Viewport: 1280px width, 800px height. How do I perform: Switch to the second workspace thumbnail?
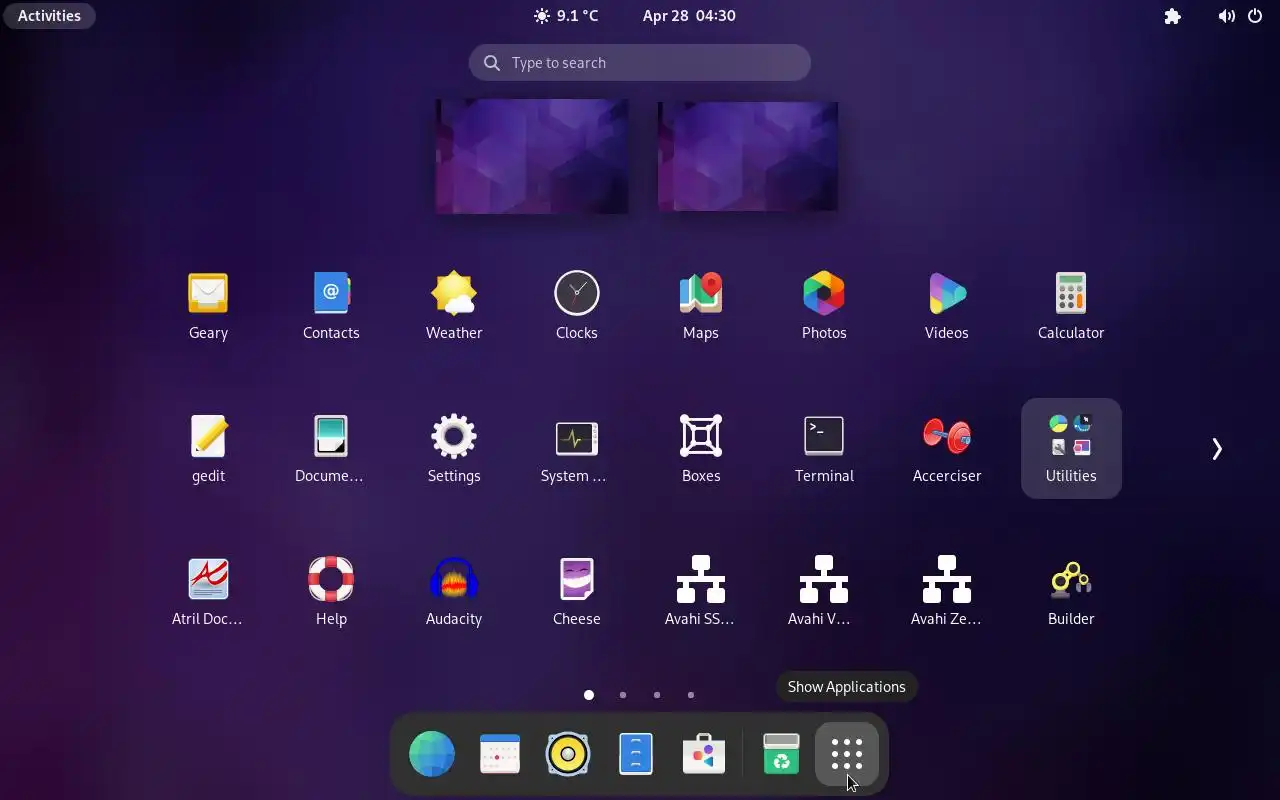[x=748, y=156]
